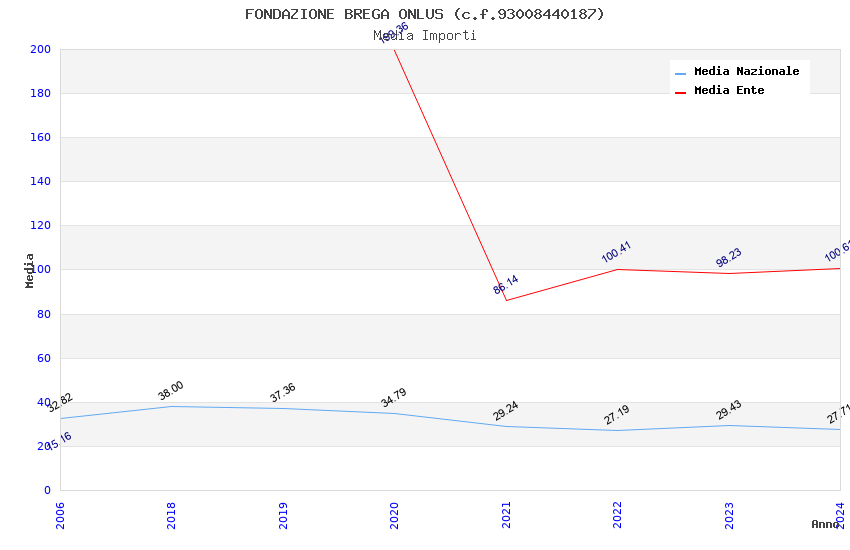Click the 200 y-axis tick label

click(x=40, y=49)
